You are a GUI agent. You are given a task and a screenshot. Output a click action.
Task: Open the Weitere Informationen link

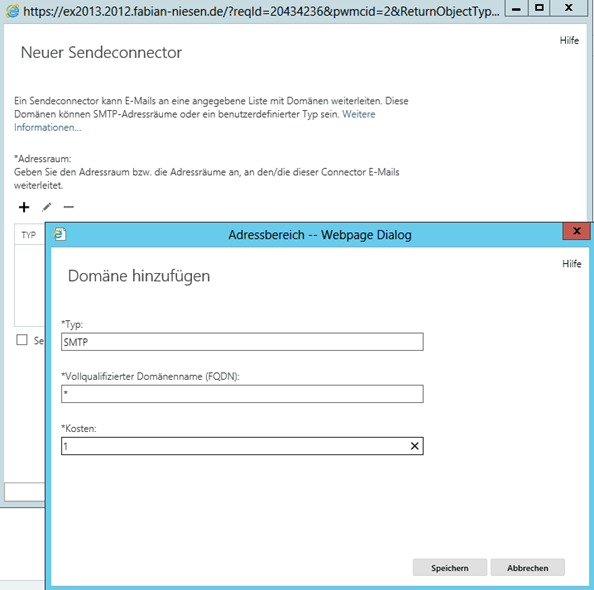pos(194,121)
